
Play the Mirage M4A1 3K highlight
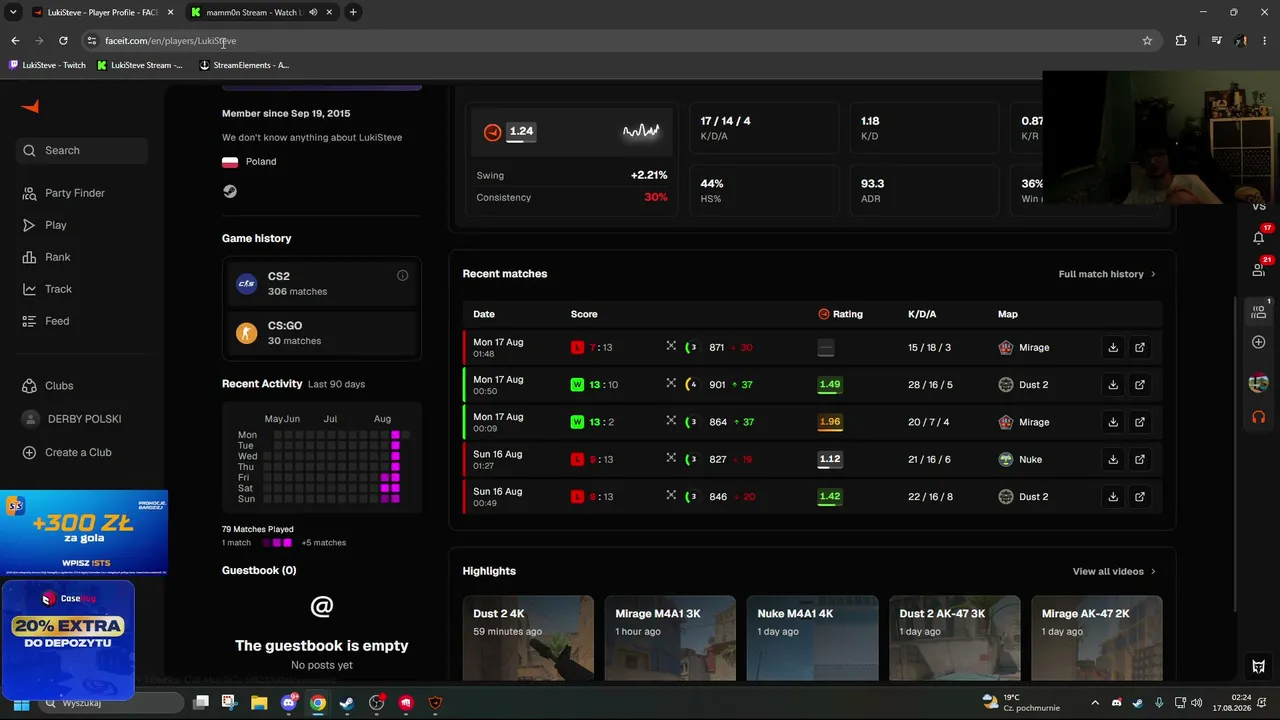pos(670,638)
